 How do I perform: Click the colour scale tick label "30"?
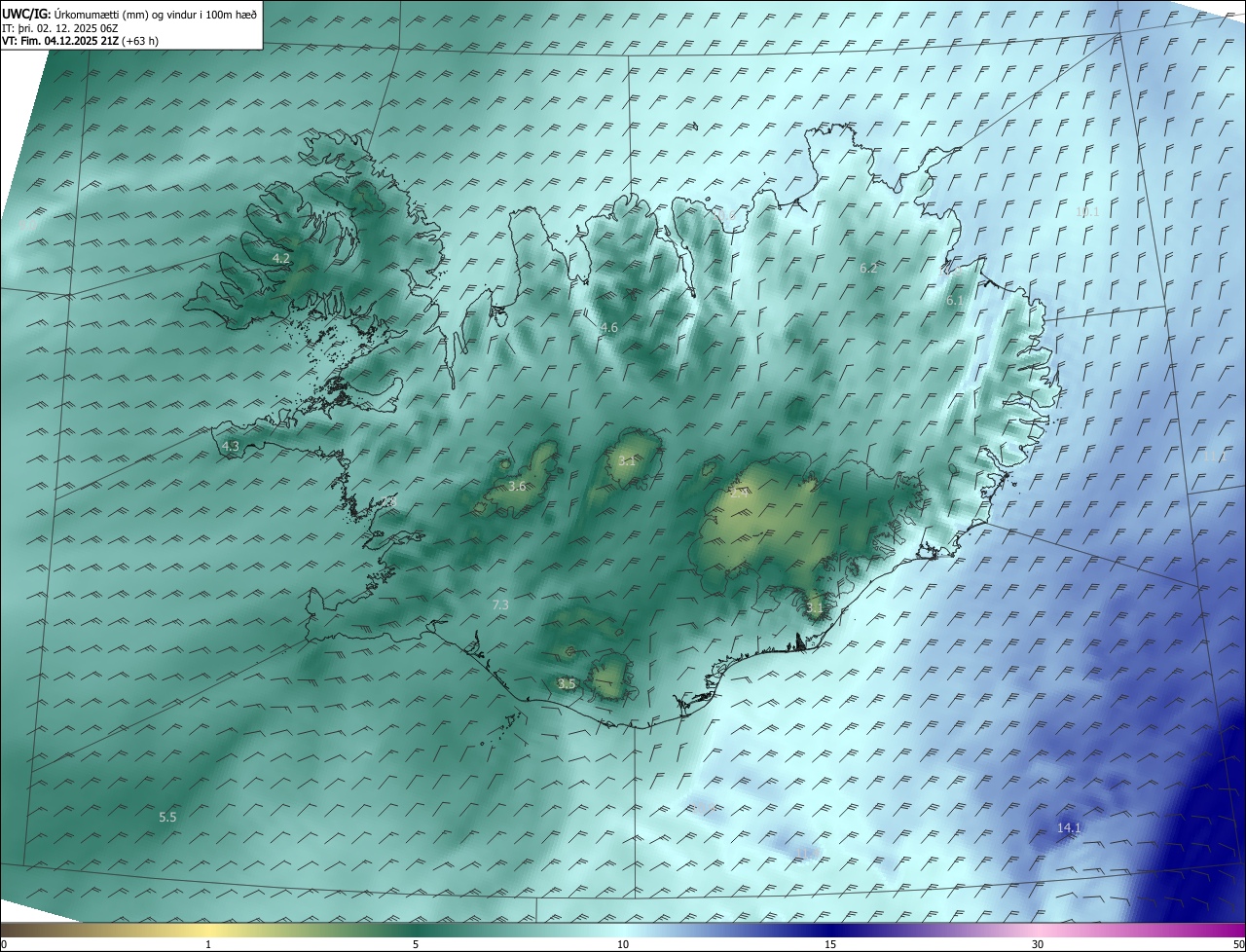click(1038, 944)
